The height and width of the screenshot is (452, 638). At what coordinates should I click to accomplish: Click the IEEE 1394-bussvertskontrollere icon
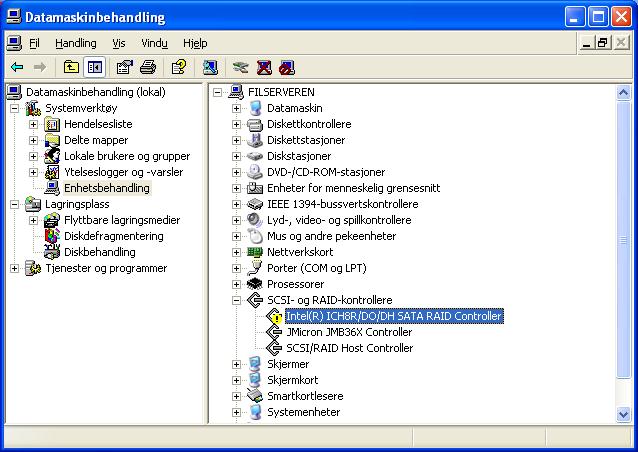255,204
